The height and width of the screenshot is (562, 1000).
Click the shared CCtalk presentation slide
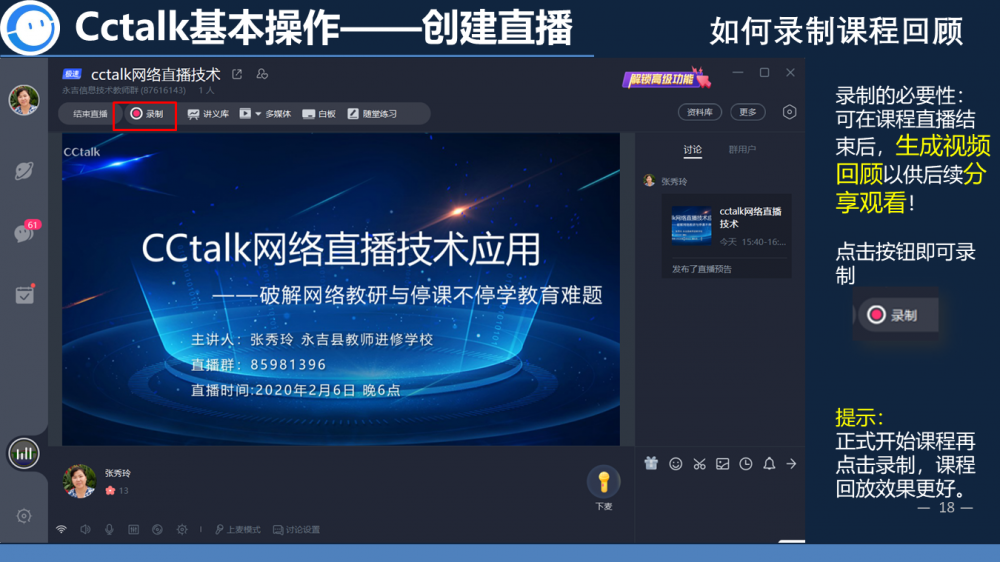coord(341,289)
